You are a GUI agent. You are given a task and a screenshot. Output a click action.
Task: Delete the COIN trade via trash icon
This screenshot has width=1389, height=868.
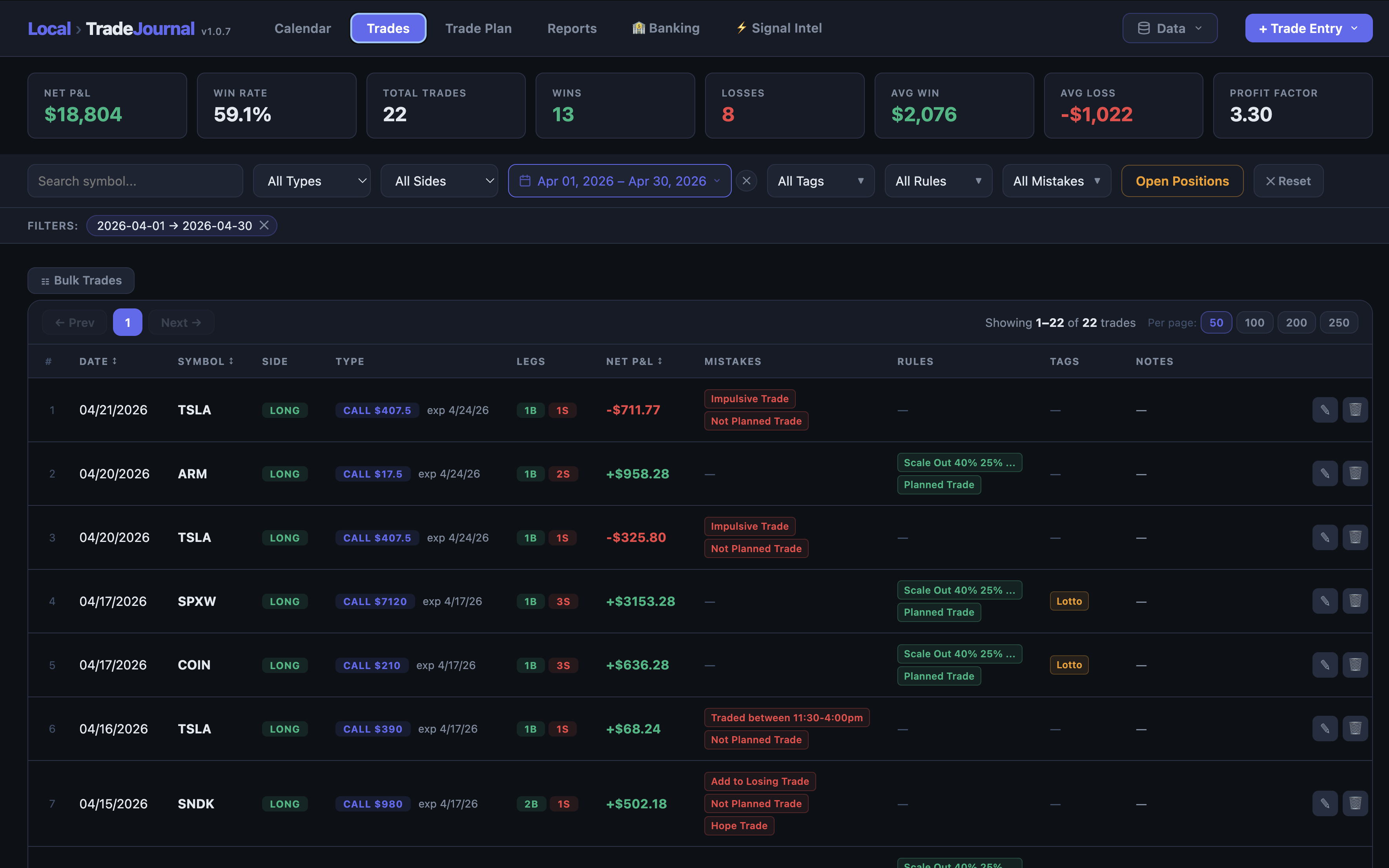[x=1354, y=665]
